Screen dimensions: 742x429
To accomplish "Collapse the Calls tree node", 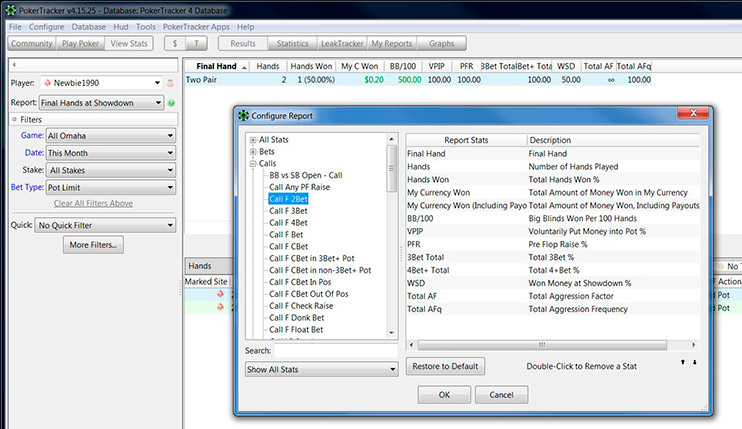I will coord(253,164).
